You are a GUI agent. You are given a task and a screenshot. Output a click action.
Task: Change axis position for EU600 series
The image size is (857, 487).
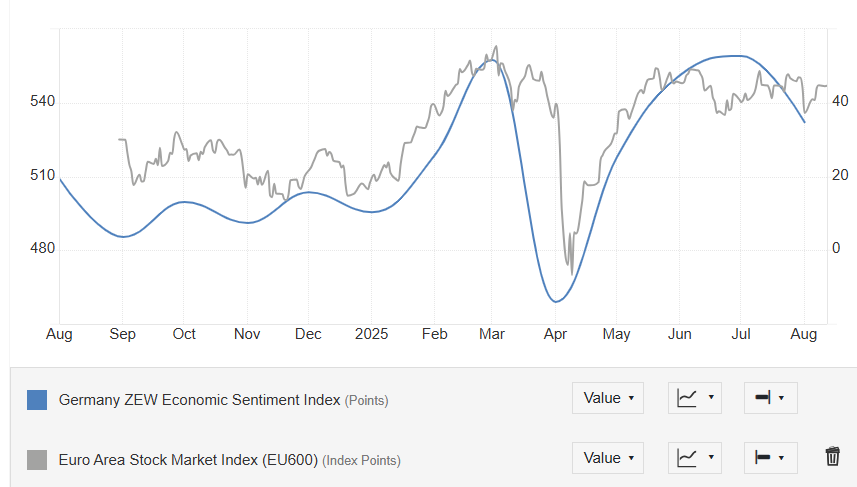(x=769, y=457)
